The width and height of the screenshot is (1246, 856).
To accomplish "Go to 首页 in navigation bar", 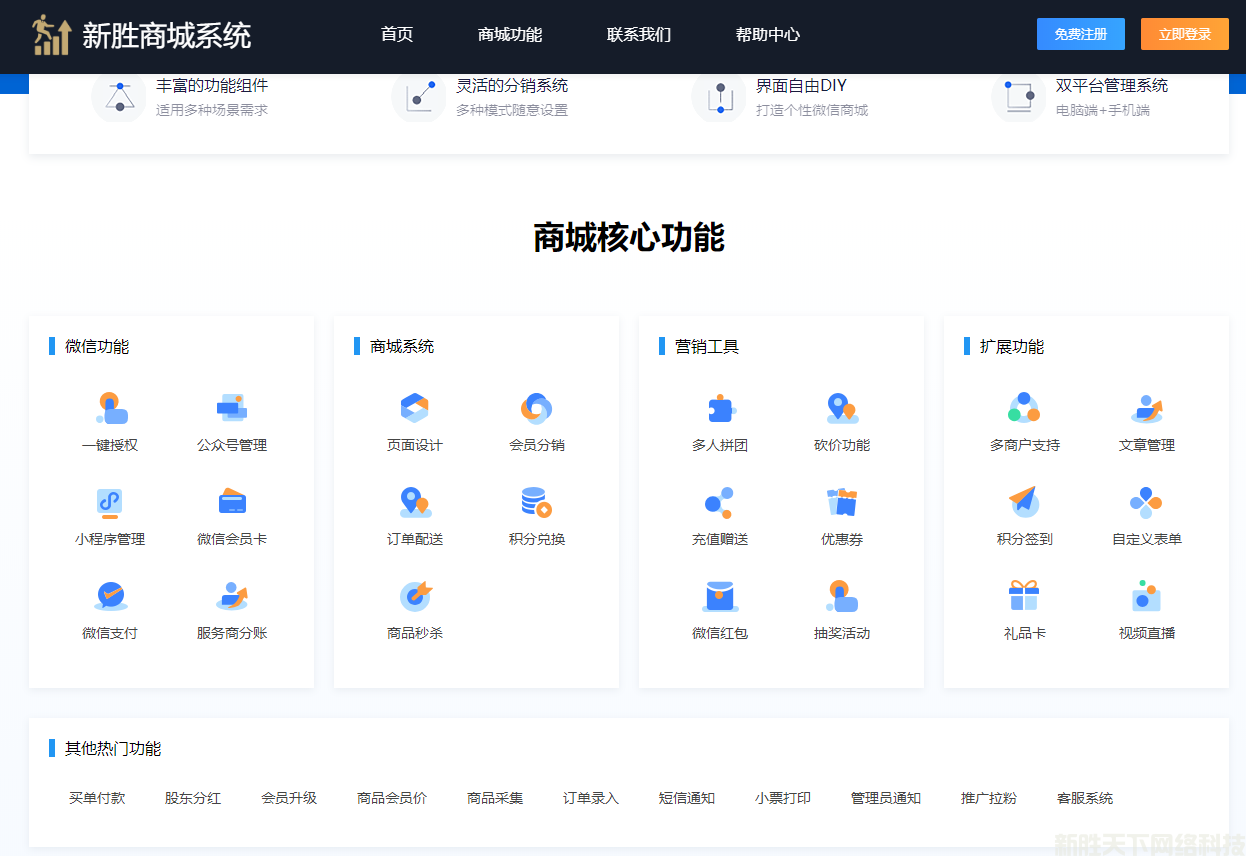I will (x=397, y=35).
